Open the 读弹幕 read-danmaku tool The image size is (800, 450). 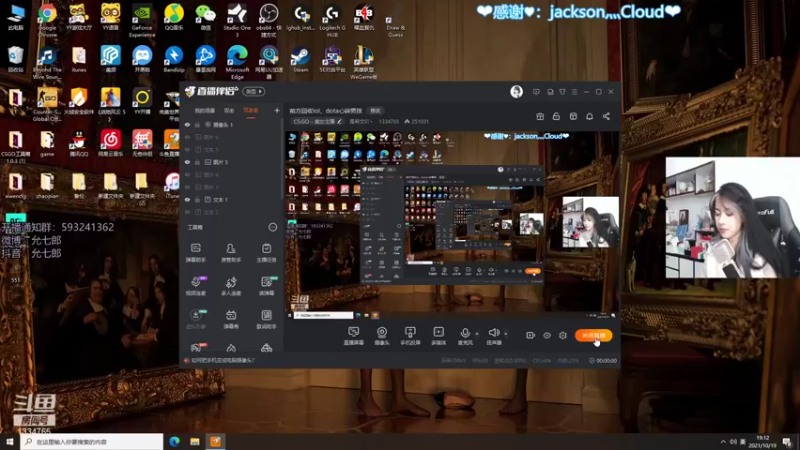point(266,286)
